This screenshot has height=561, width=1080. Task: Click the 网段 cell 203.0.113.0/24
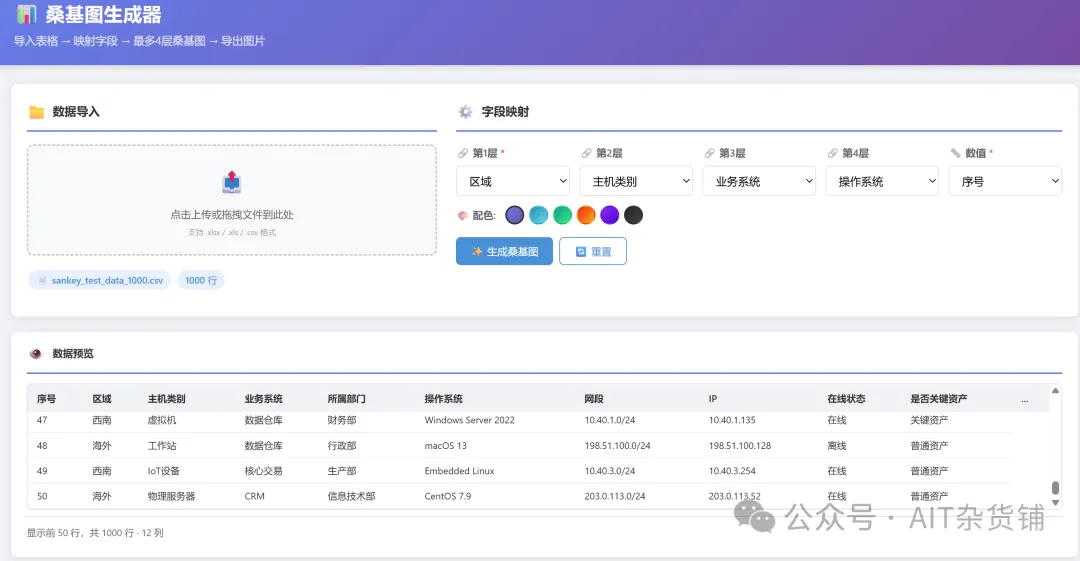click(615, 496)
